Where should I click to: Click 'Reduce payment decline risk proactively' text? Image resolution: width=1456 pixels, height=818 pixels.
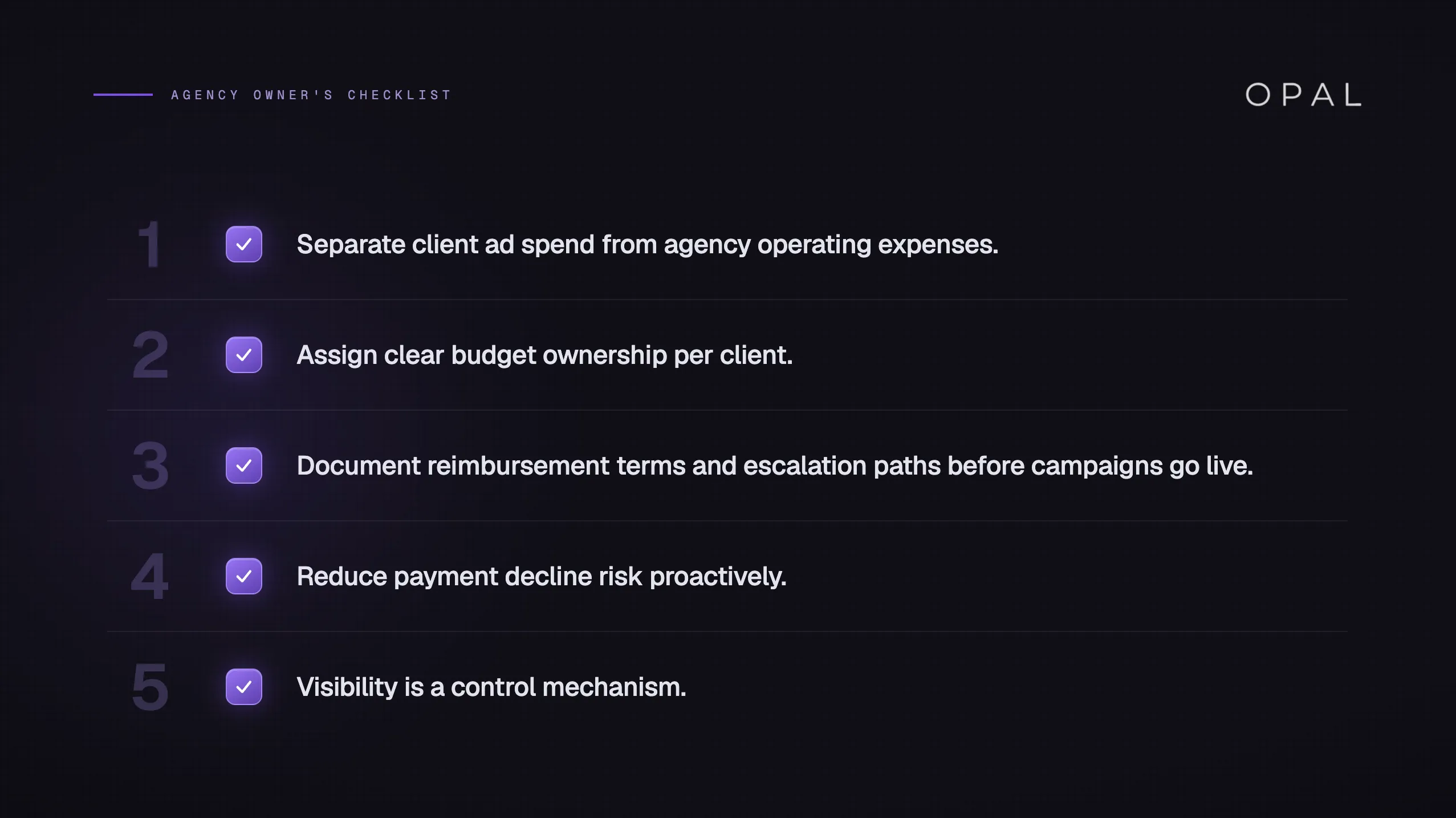(x=542, y=576)
